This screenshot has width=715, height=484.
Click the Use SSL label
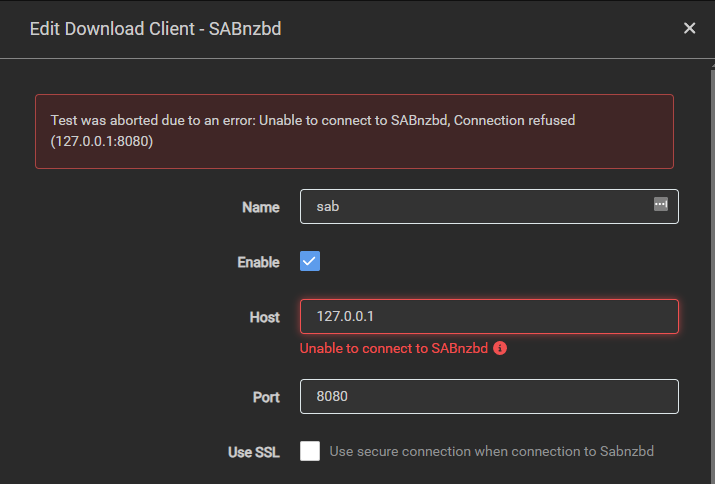254,453
